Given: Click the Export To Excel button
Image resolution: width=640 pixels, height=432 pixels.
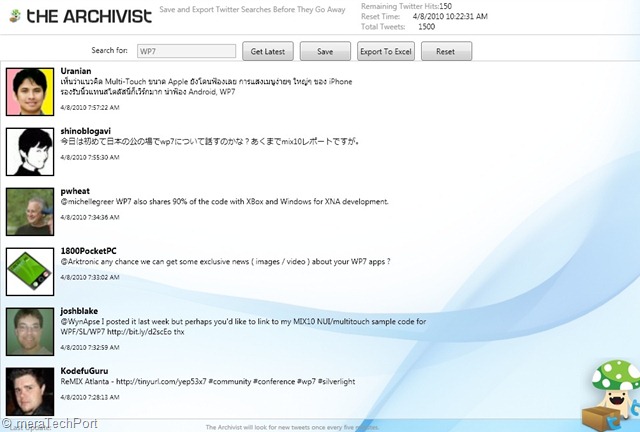Looking at the screenshot, I should coord(386,51).
